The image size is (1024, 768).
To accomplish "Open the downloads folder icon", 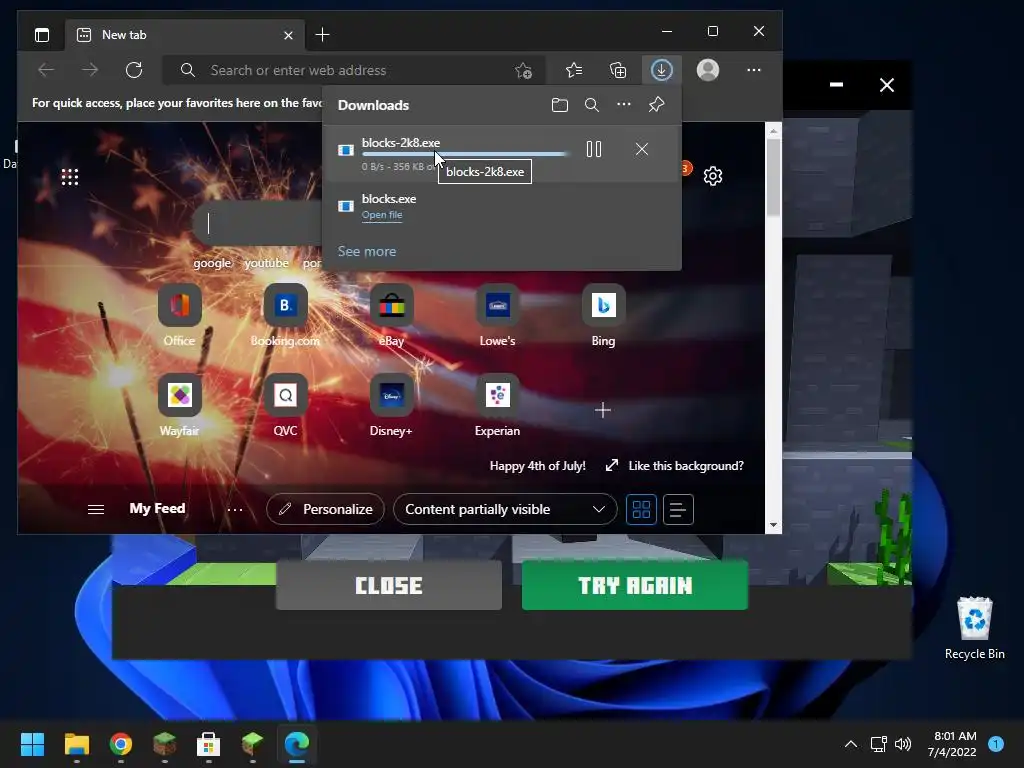I will coord(560,105).
